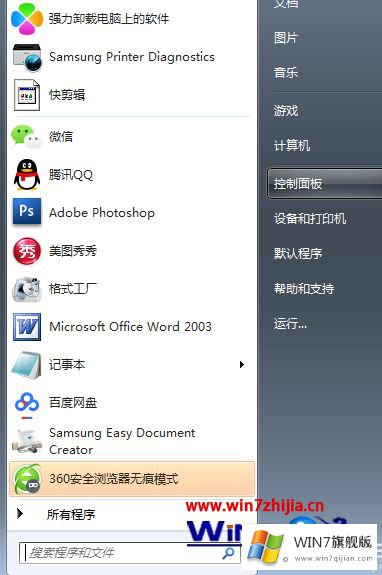This screenshot has height=575, width=382.
Task: Open 图片 in the right pane
Action: [286, 38]
